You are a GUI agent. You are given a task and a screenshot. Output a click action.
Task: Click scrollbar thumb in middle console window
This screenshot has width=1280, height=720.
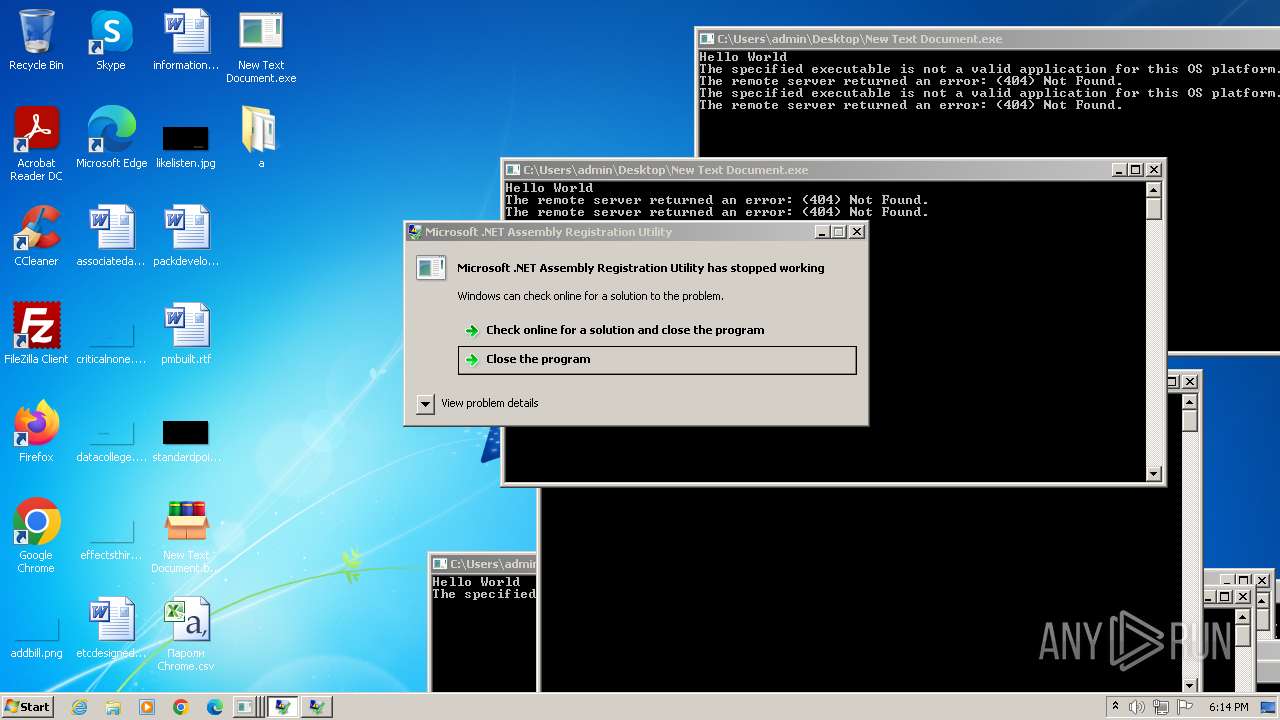click(1153, 209)
